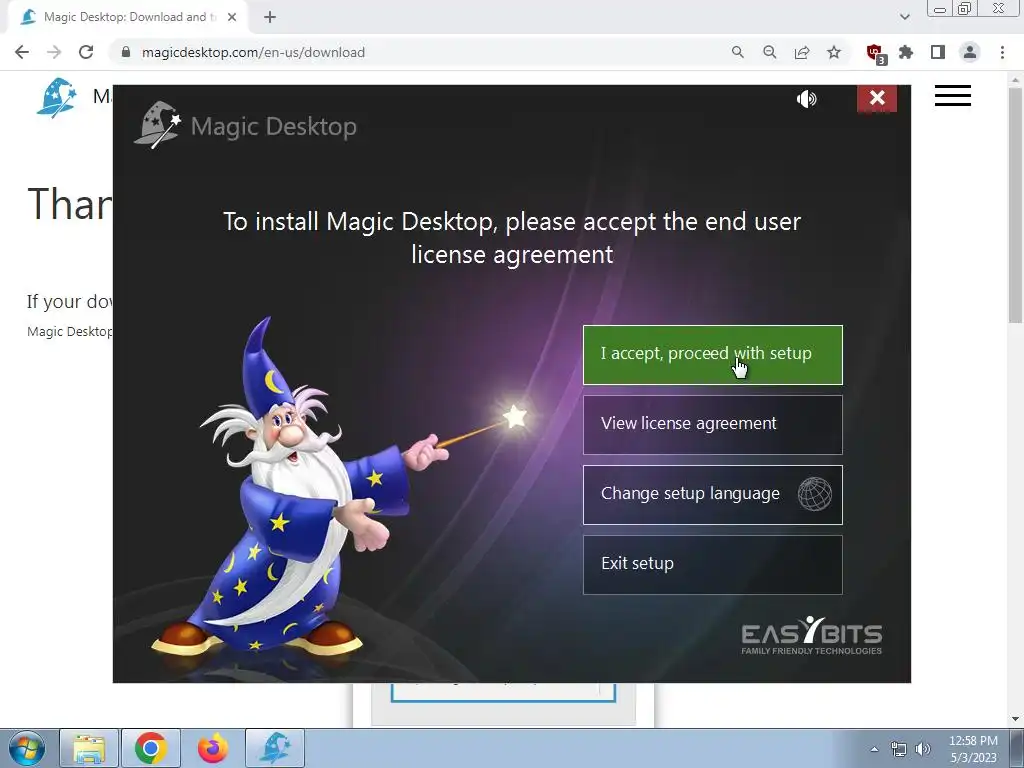Focus the address bar with magicdesktop.com URL

(418, 52)
